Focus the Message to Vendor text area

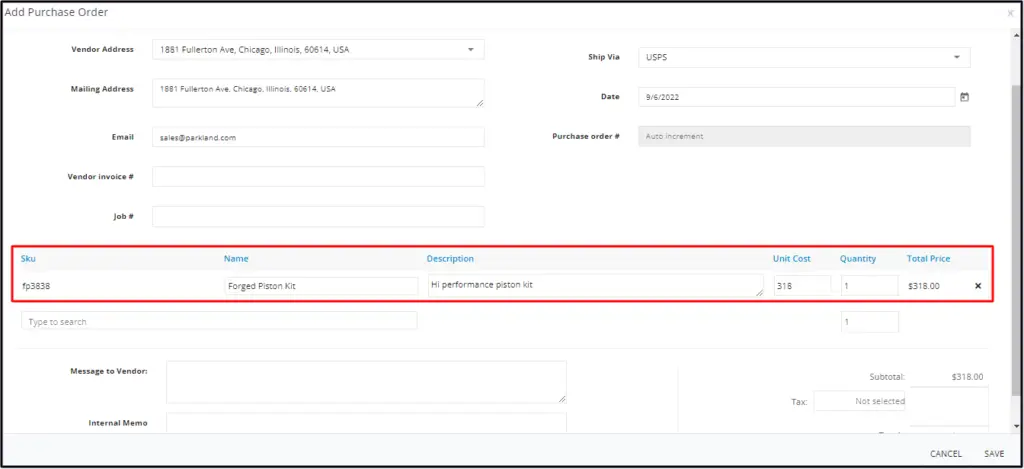[x=366, y=381]
